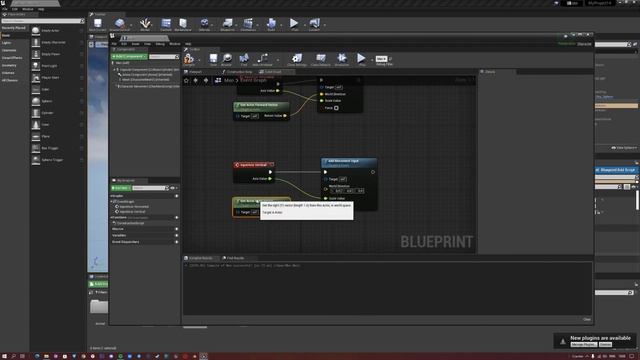Screen dimensions: 640x360
Task: Click the Components search field
Action: [x=163, y=57]
